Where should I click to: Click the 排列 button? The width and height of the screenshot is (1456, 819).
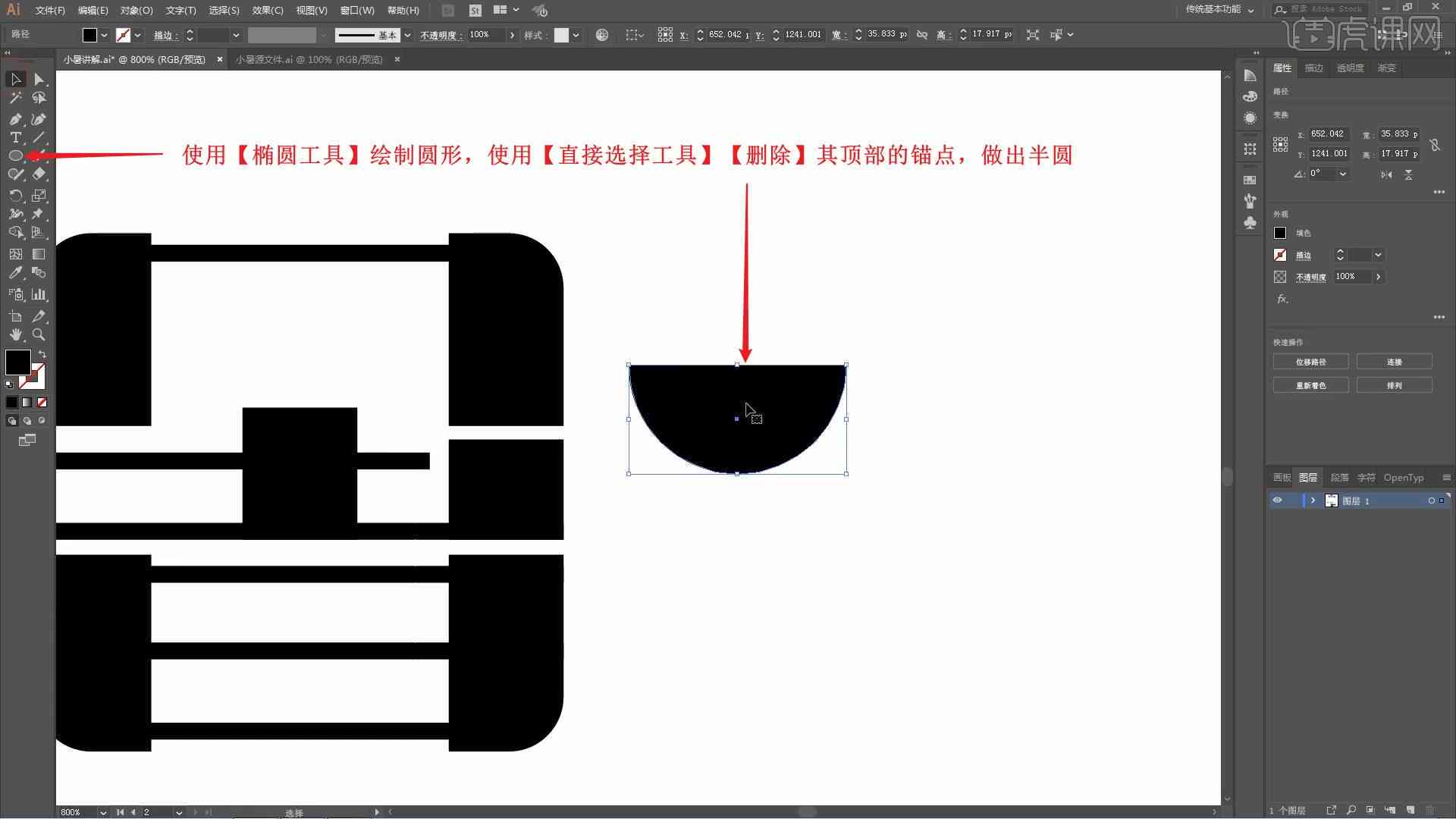tap(1394, 385)
